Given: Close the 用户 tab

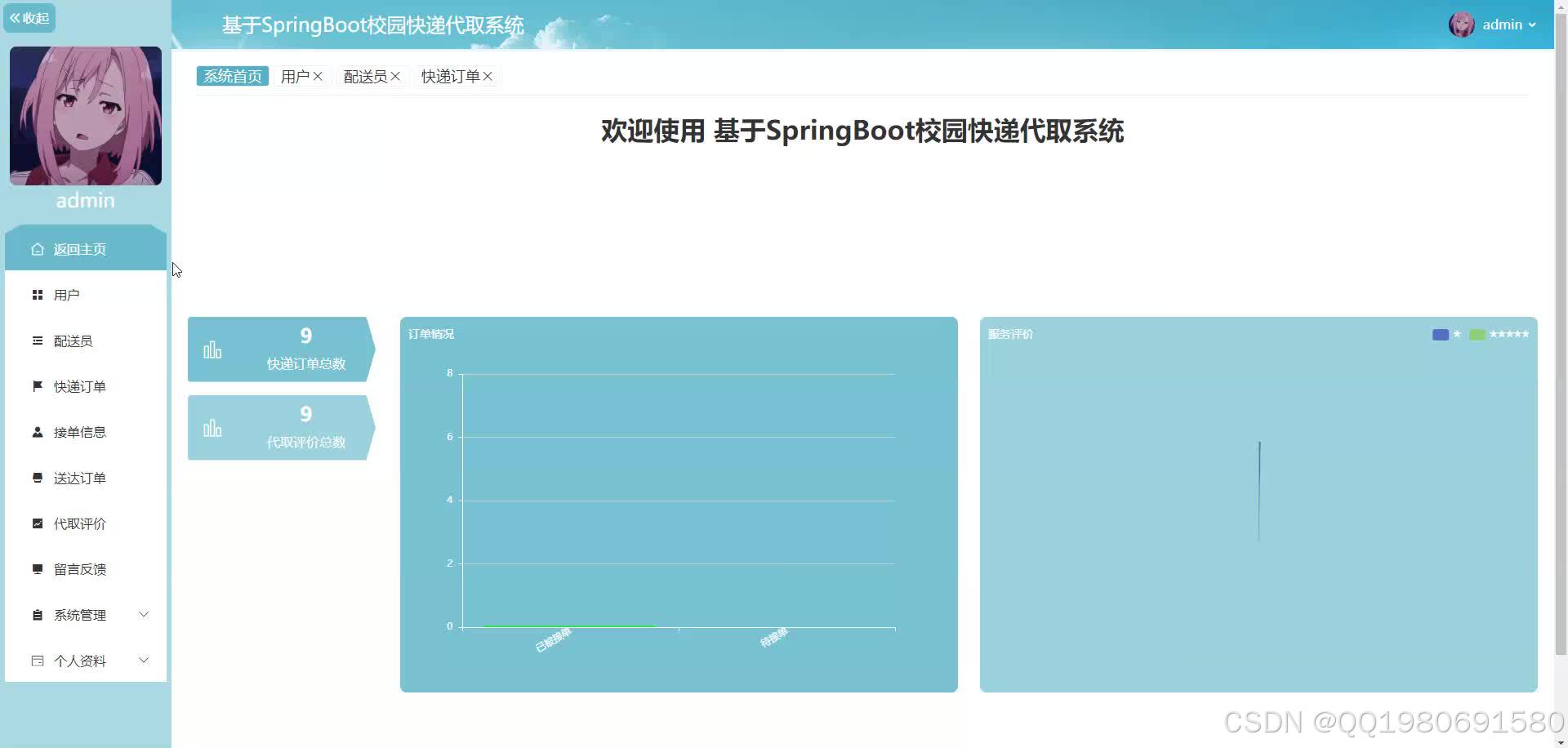Looking at the screenshot, I should (x=318, y=76).
